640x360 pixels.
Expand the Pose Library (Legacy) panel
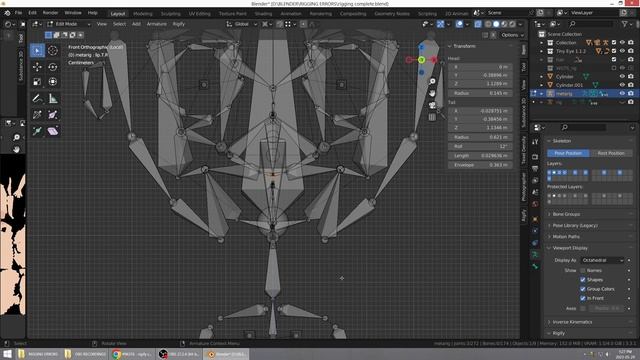[x=575, y=225]
